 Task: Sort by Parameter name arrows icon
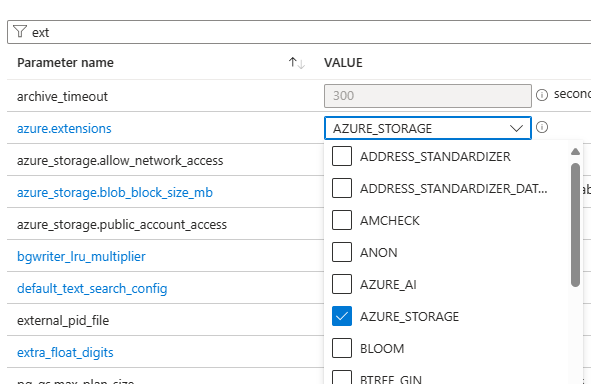tap(297, 63)
